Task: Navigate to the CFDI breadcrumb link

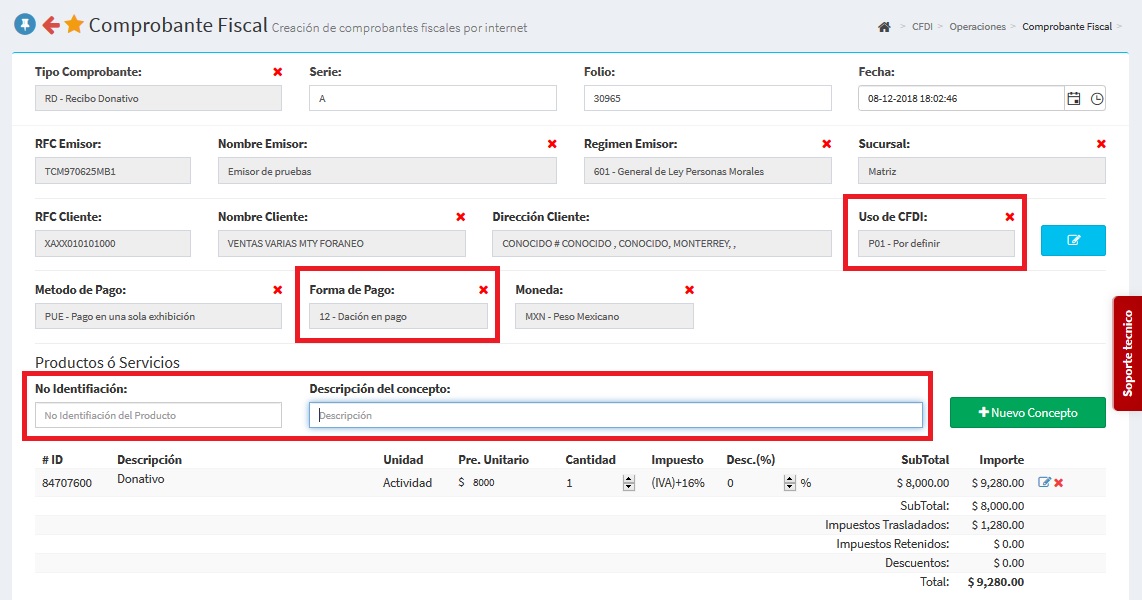Action: 922,27
